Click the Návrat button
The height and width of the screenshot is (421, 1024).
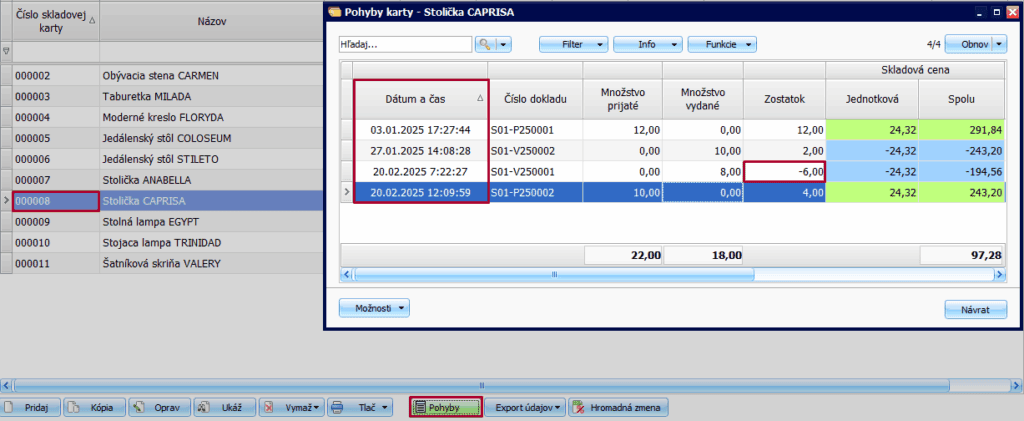[x=974, y=309]
